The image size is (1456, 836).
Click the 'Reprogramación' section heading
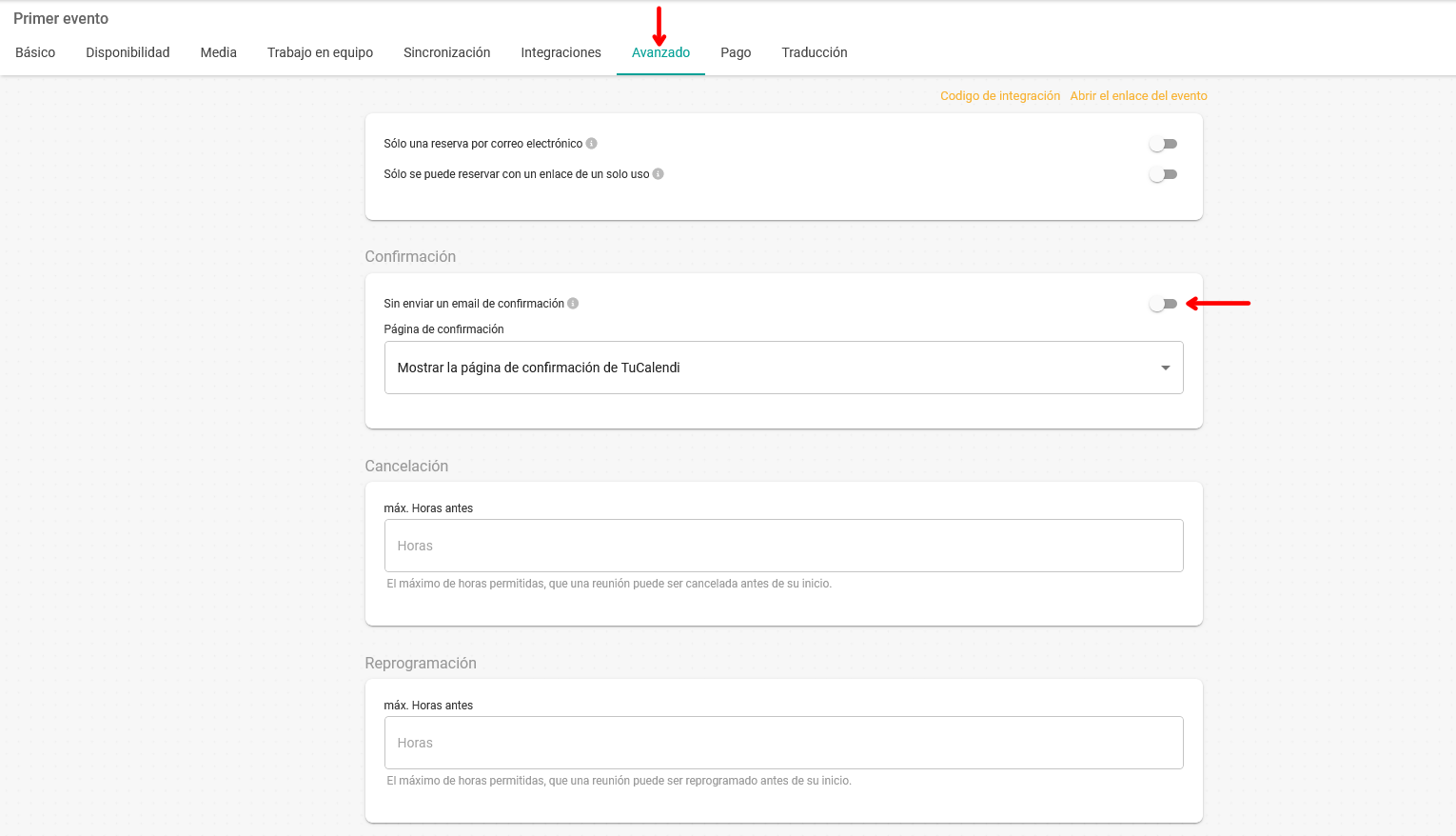click(x=421, y=663)
